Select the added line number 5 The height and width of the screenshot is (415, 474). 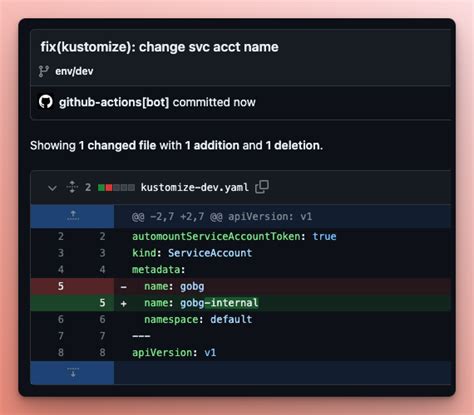coord(102,303)
